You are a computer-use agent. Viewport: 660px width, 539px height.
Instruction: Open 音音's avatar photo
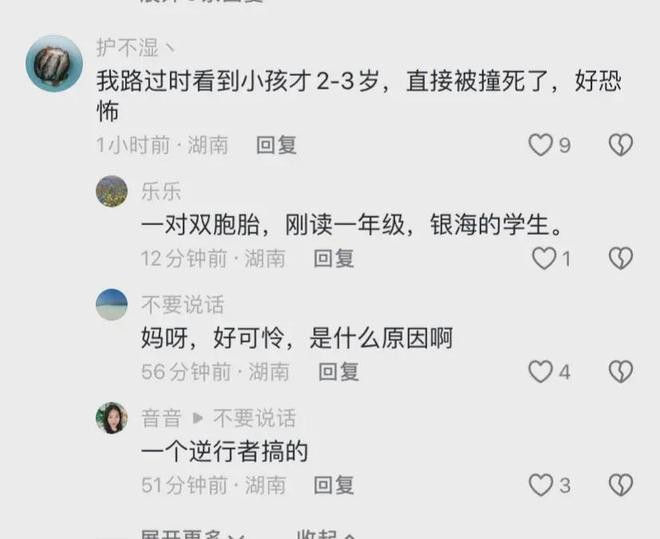(x=112, y=418)
